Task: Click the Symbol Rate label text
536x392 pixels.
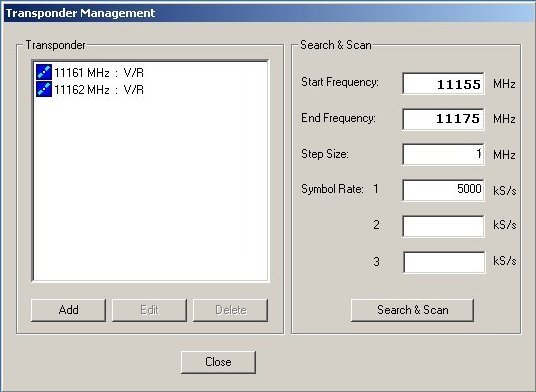Action: click(332, 189)
